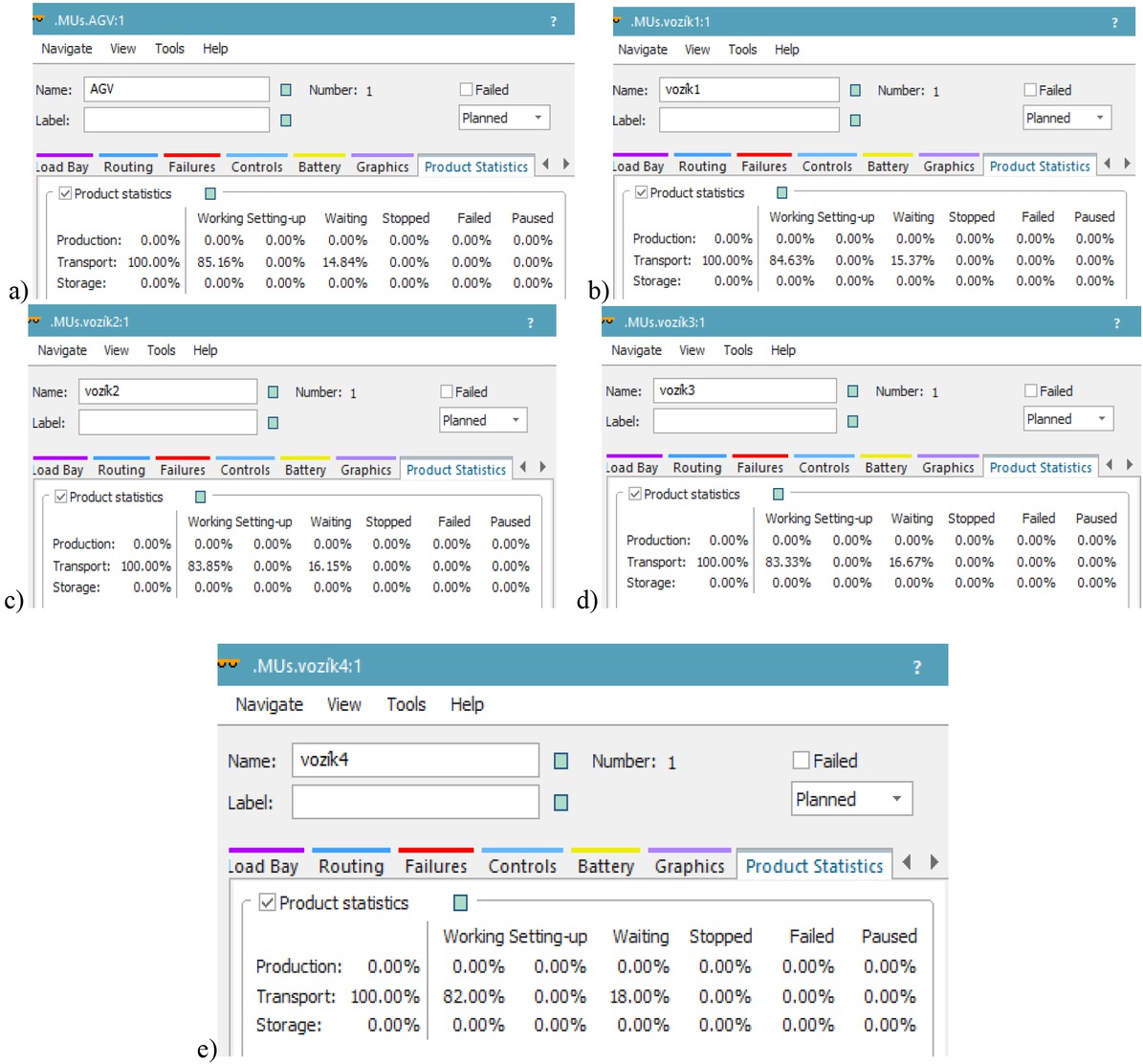The height and width of the screenshot is (1064, 1143).
Task: Select the Routing tab in vozík2 window
Action: pyautogui.click(x=121, y=470)
